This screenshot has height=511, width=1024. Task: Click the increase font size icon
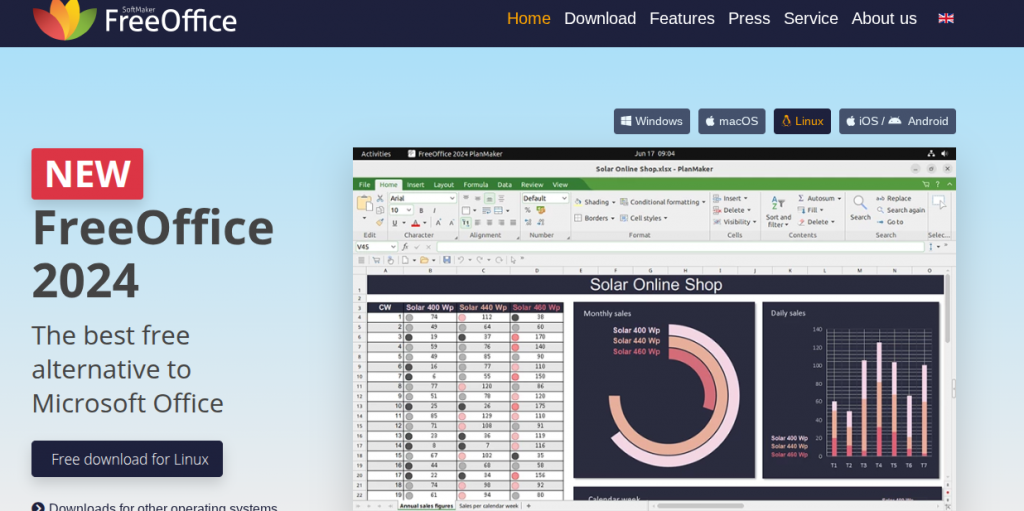pos(438,223)
